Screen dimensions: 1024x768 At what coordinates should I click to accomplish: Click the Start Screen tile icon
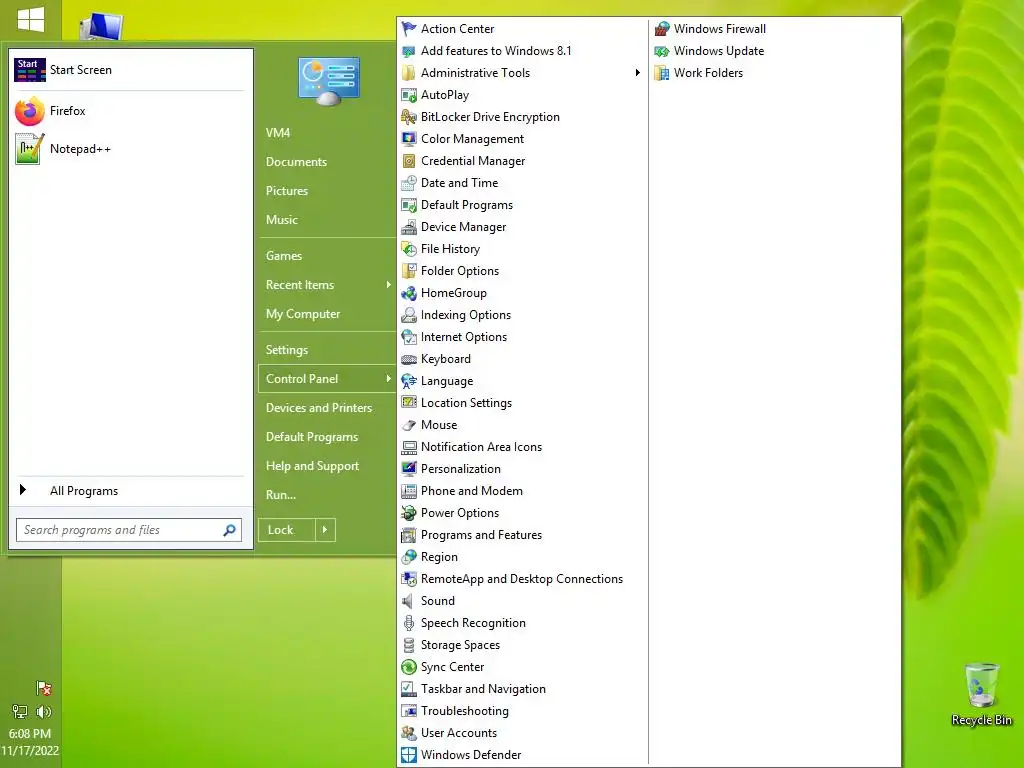[x=30, y=70]
